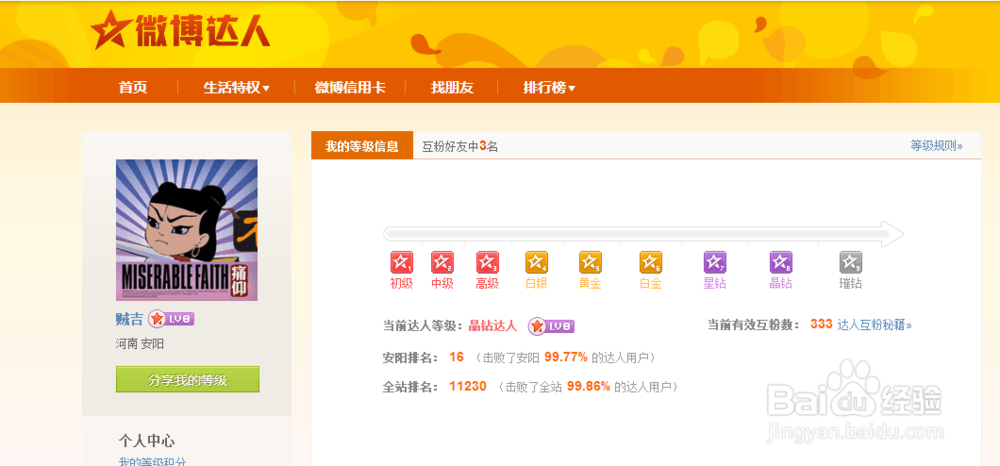1000x466 pixels.
Task: Click the level progress bar arrow
Action: pos(643,234)
